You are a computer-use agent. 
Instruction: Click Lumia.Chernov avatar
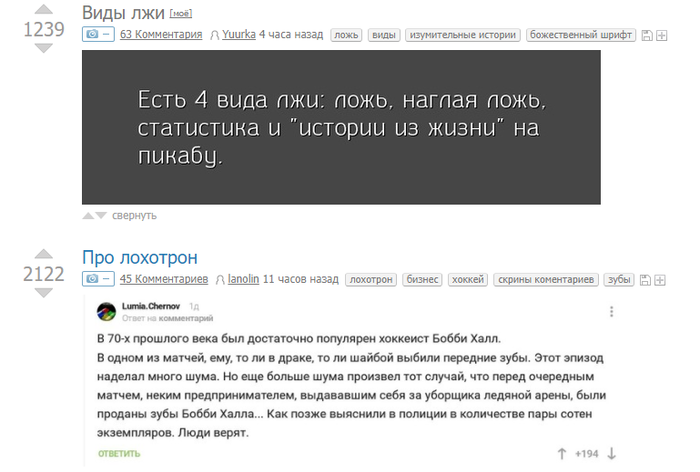pos(106,312)
